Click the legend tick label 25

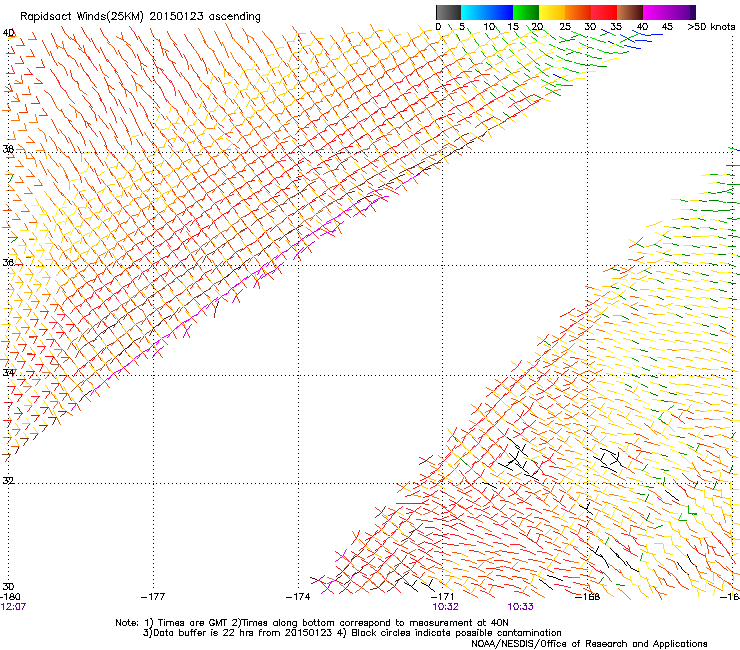click(565, 27)
